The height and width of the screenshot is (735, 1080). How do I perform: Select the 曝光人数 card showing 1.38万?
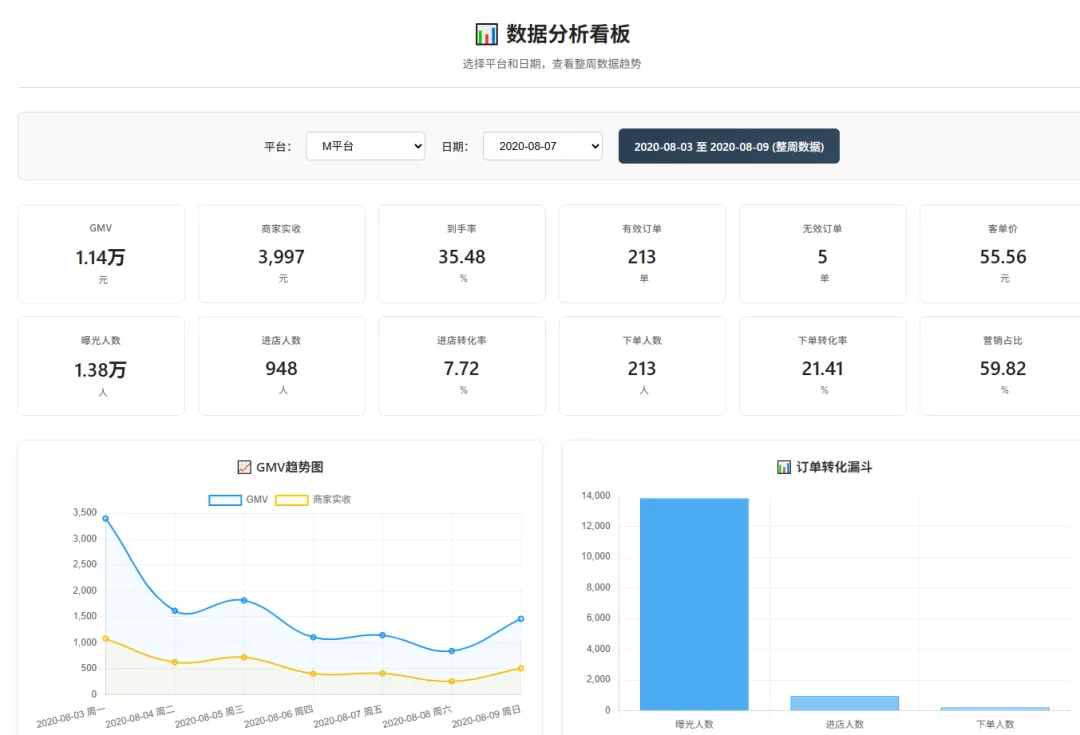coord(101,366)
